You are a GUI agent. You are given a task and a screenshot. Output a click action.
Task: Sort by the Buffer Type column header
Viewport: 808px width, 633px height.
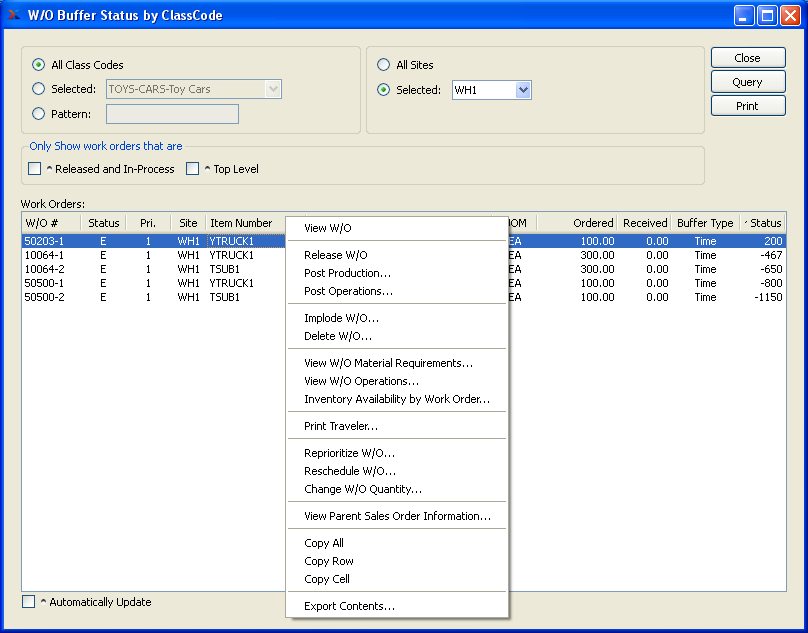pos(705,223)
